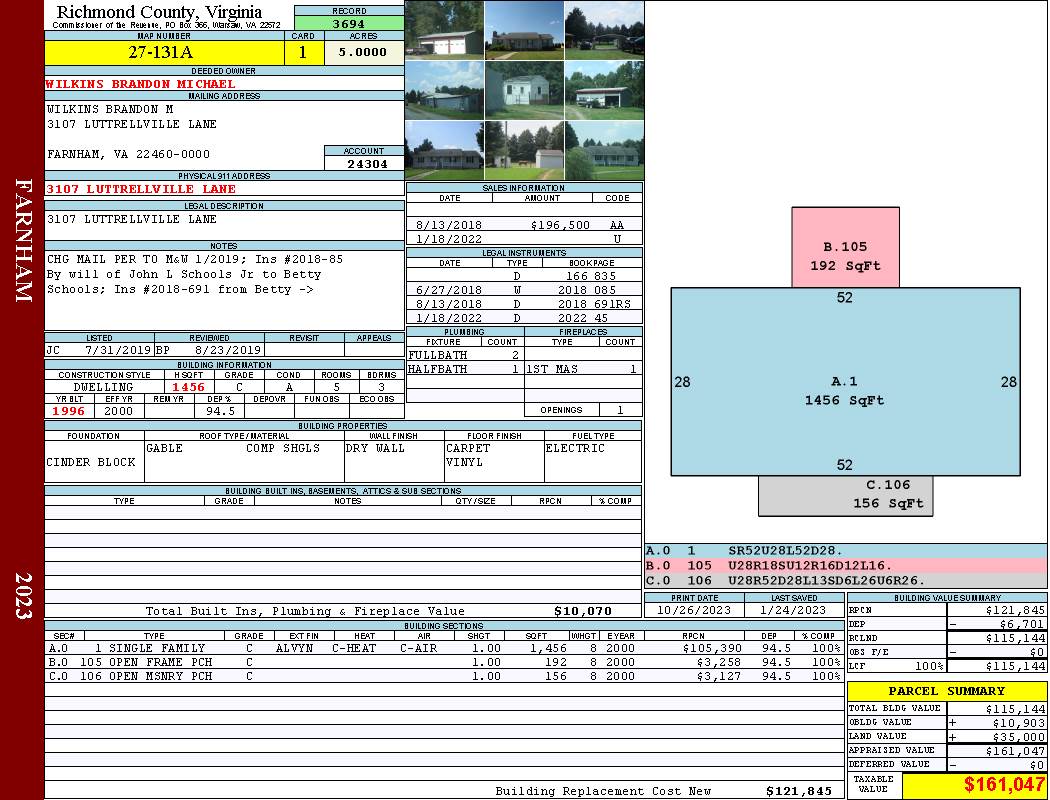
Task: Click reviewed date 8/23/2019
Action: pyautogui.click(x=228, y=350)
